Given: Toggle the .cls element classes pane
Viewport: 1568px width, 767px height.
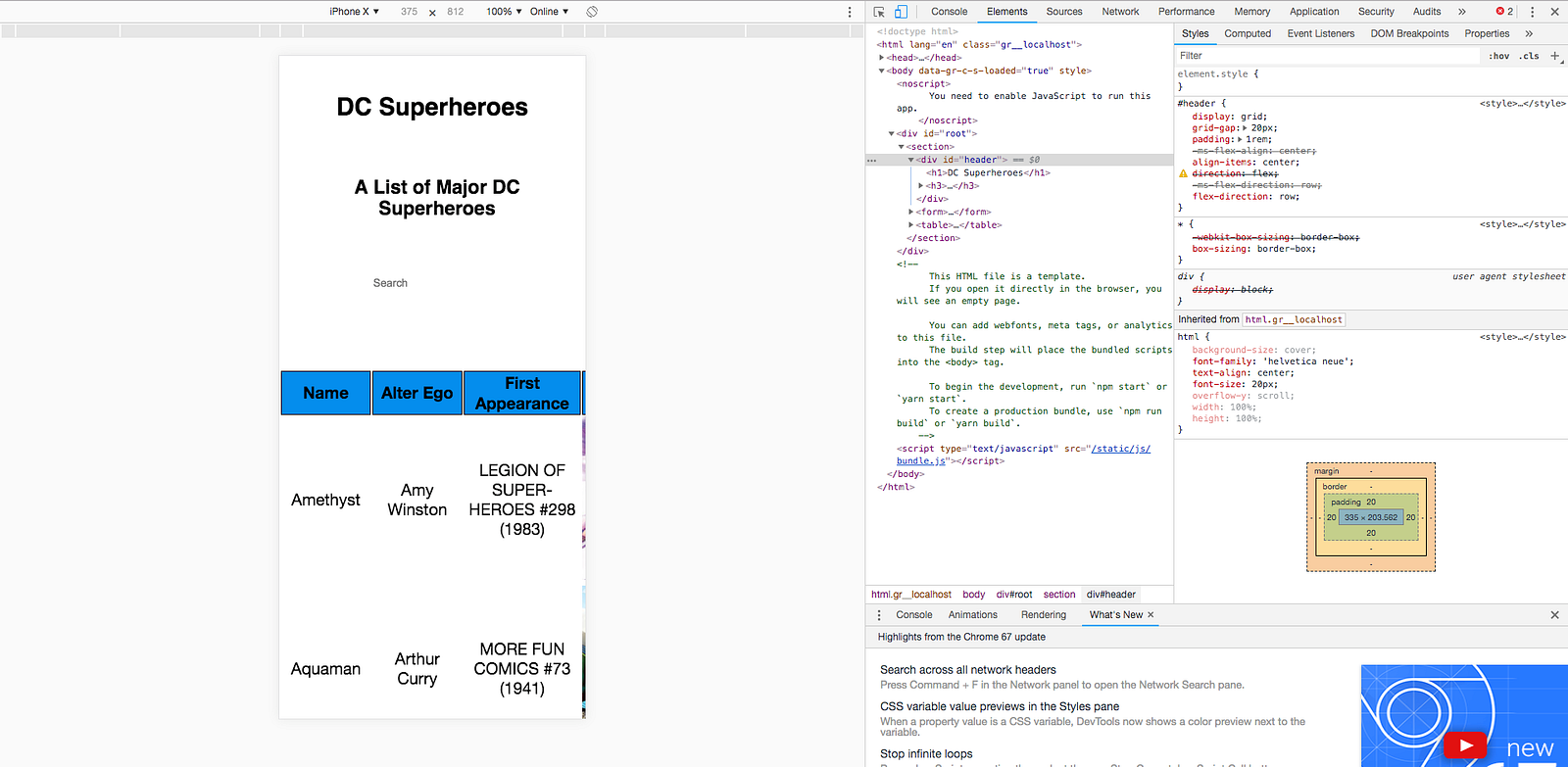Looking at the screenshot, I should (1529, 56).
